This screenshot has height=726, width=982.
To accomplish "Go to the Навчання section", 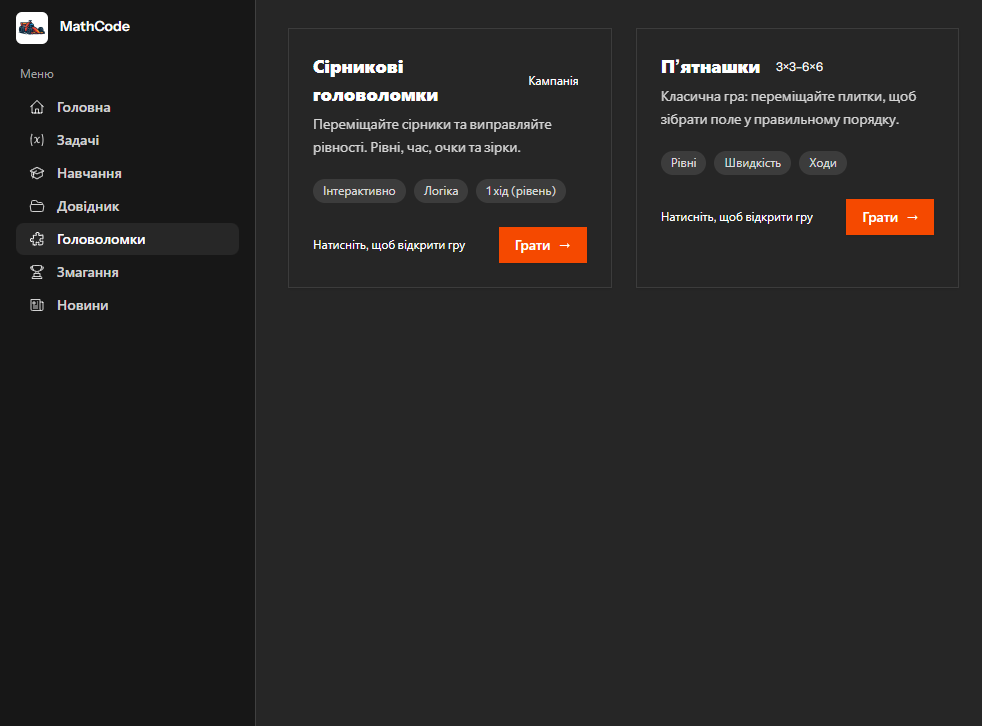I will click(89, 173).
